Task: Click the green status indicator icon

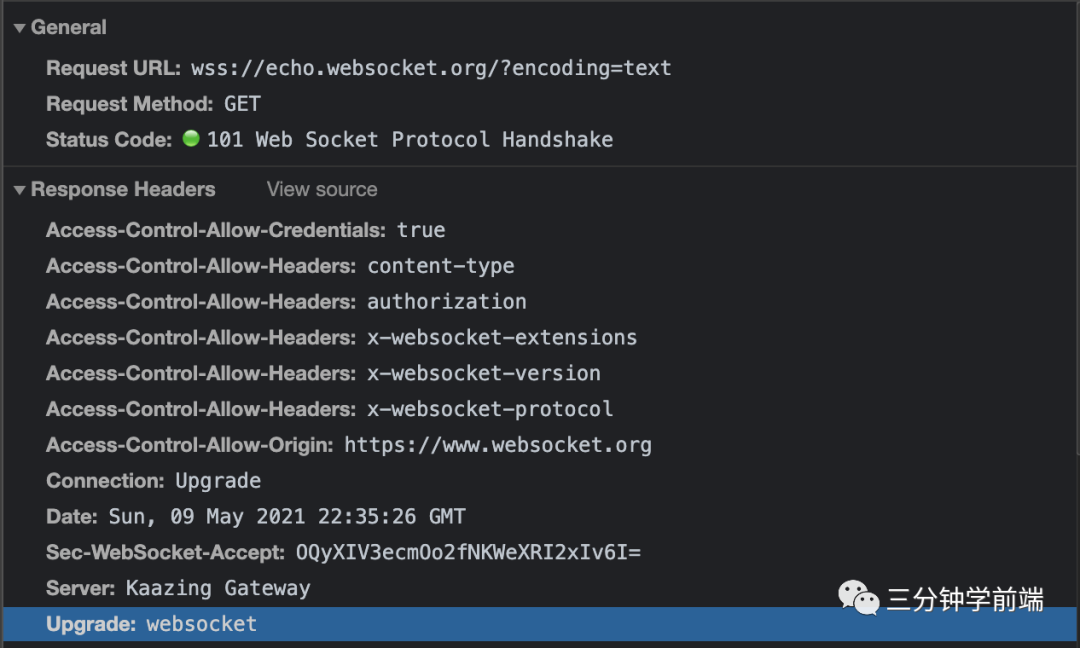Action: [190, 139]
